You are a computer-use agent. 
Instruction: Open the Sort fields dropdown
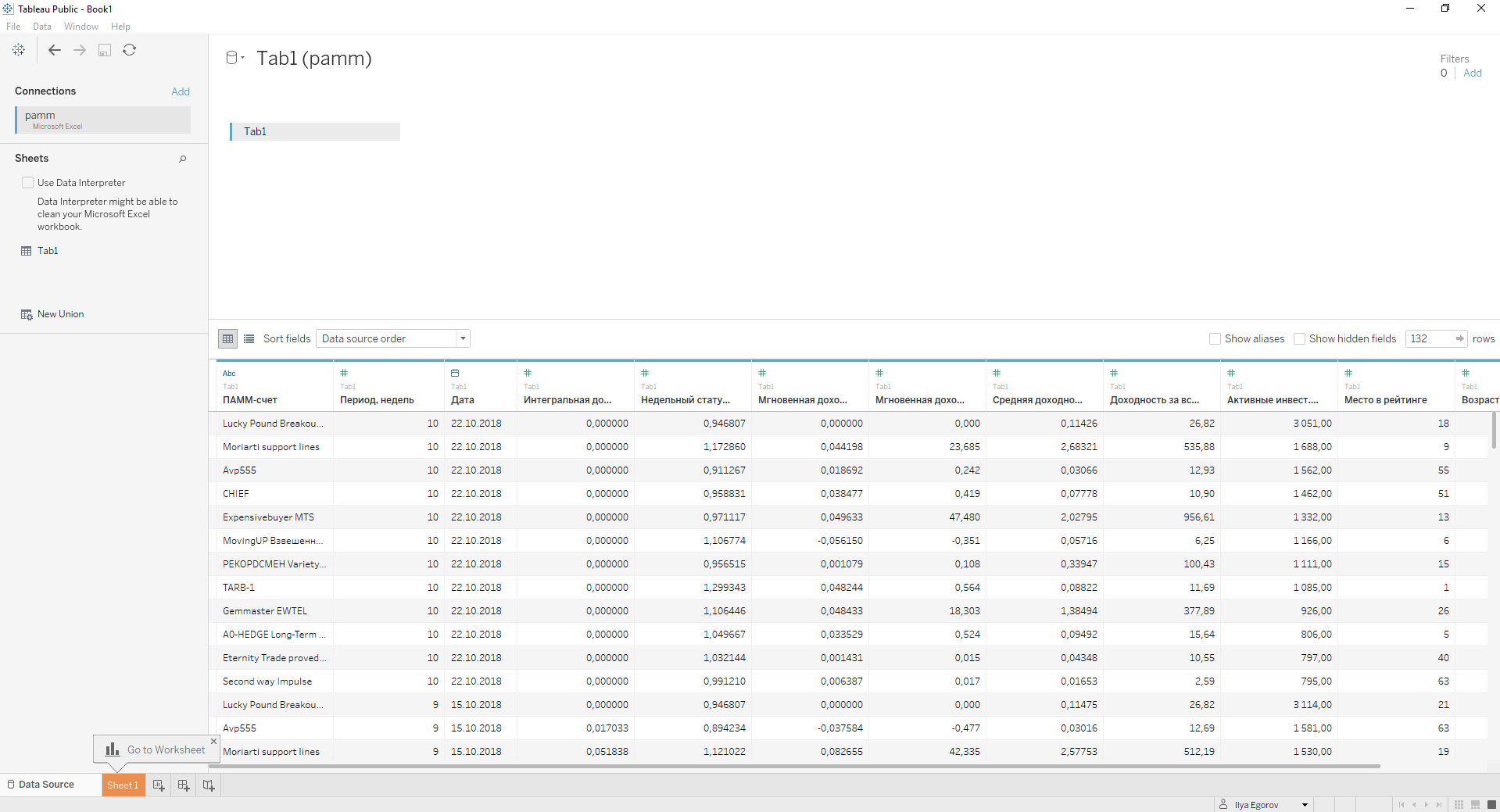tap(393, 338)
